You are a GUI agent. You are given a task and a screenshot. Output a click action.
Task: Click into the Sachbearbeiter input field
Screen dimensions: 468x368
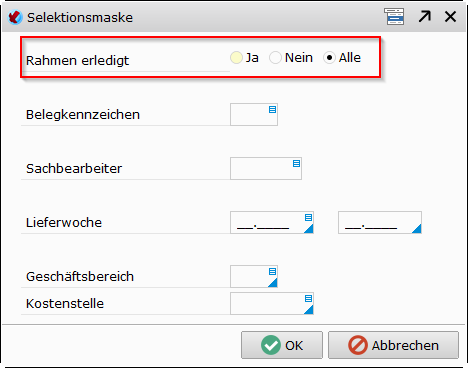(x=266, y=169)
